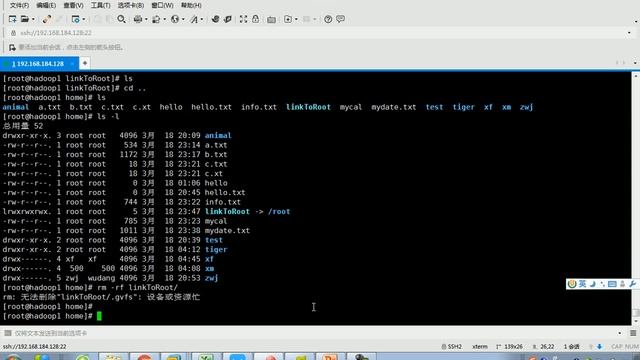Click the Lock screen padlock icon
640x360 pixels.
256,19
